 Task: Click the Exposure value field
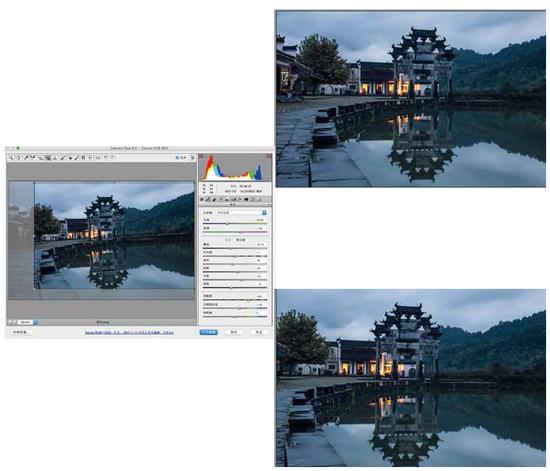coord(261,244)
